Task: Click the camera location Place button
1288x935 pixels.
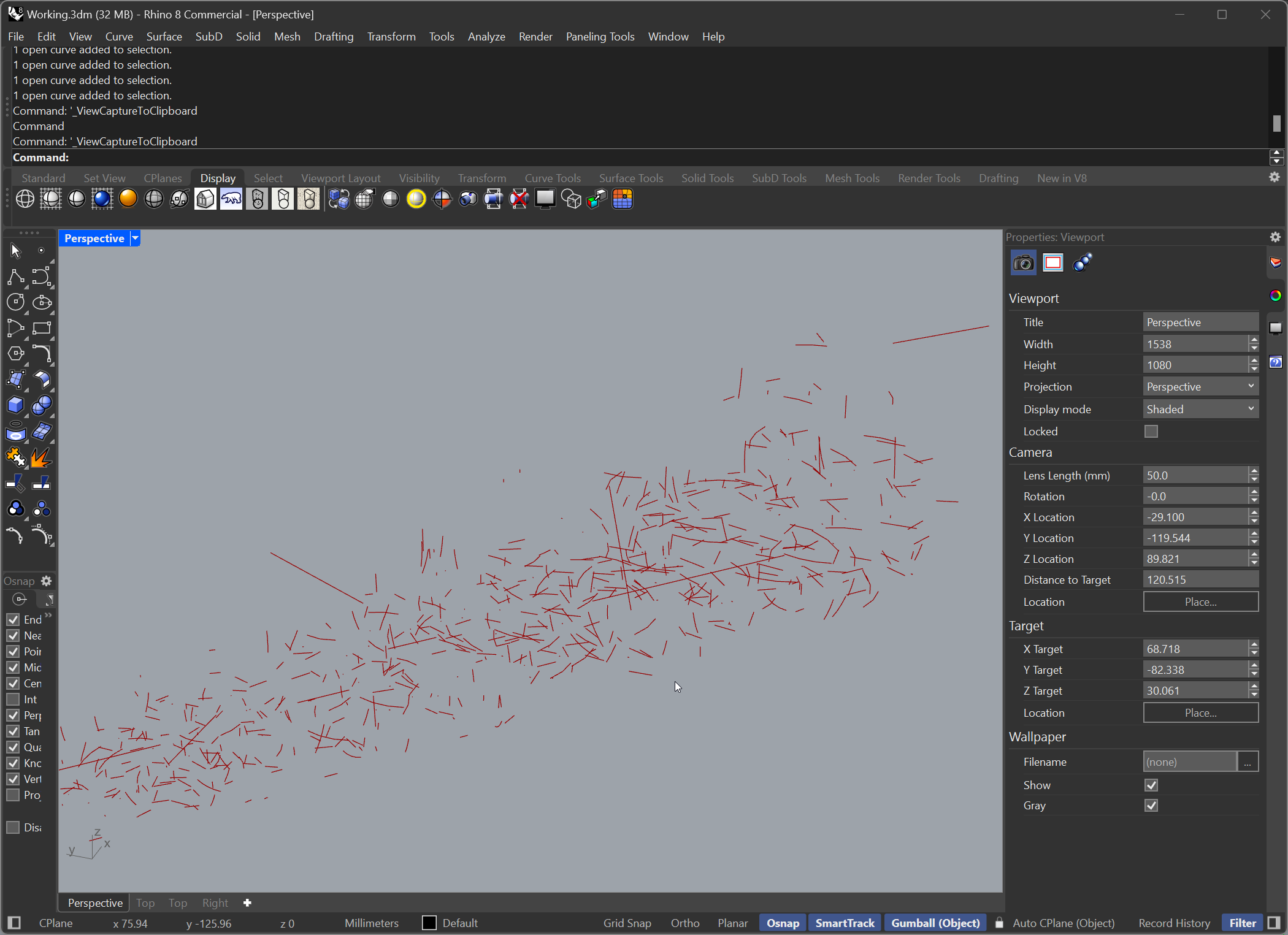Action: tap(1200, 602)
